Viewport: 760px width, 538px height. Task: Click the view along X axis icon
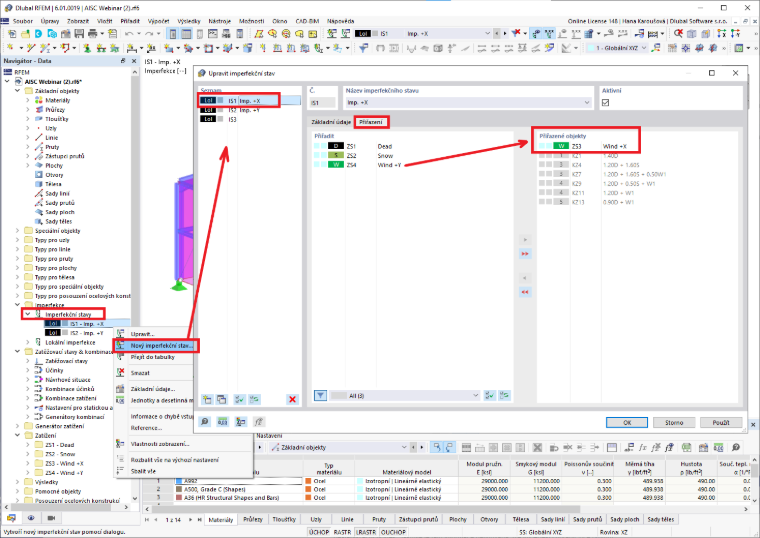click(722, 33)
